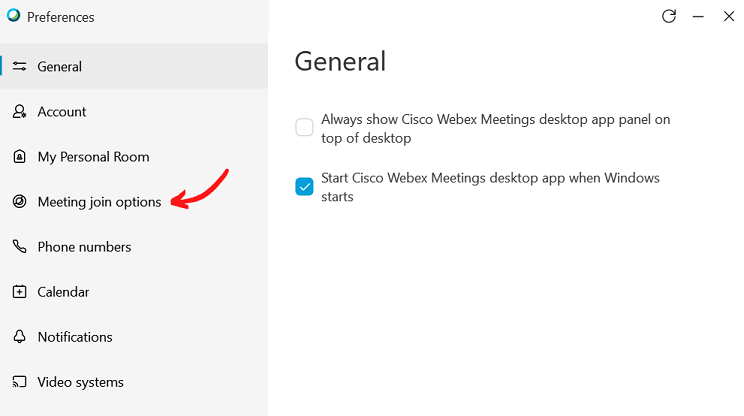Minimize the Preferences window
Screen dimensions: 744x416
[x=698, y=16]
